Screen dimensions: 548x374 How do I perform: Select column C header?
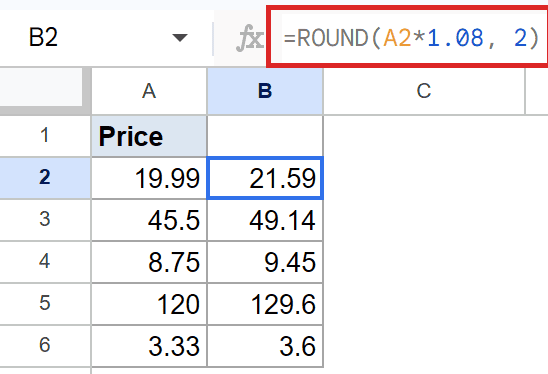pos(424,91)
